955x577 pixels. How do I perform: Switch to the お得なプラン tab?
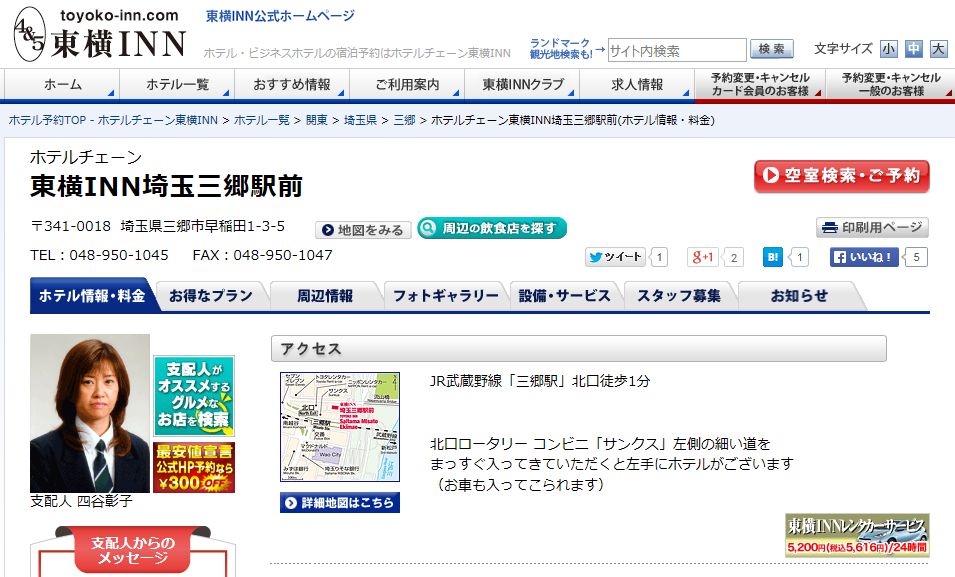[211, 296]
